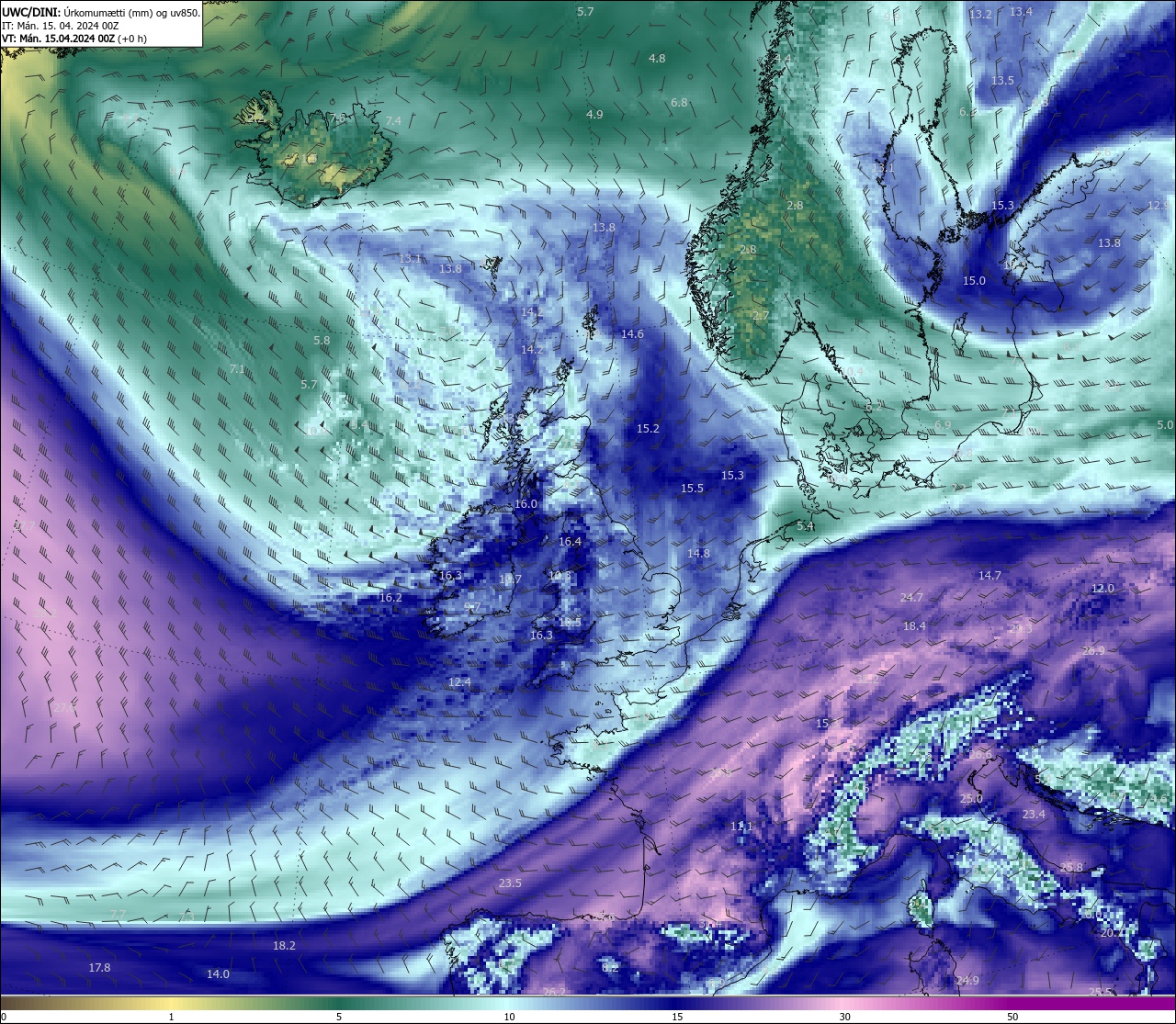
Task: Click the map value '14.0'
Action: point(218,974)
